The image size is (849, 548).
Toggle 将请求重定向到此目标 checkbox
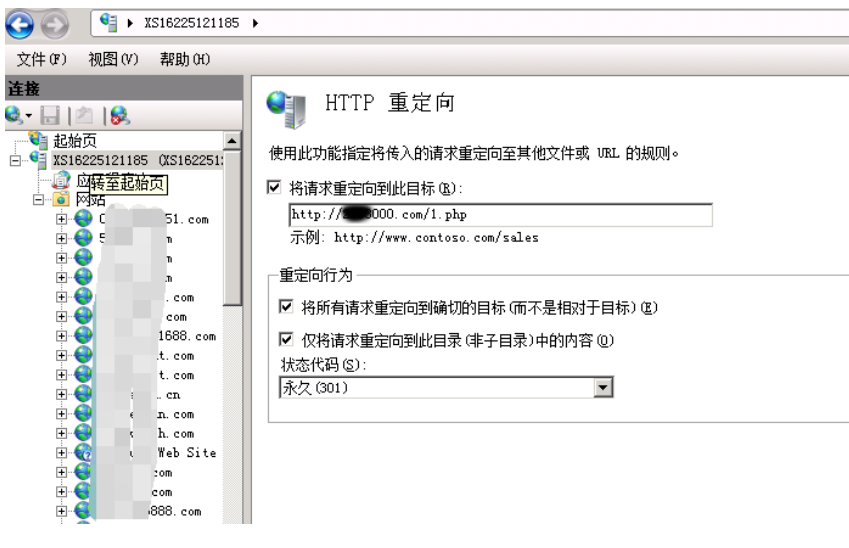(276, 186)
